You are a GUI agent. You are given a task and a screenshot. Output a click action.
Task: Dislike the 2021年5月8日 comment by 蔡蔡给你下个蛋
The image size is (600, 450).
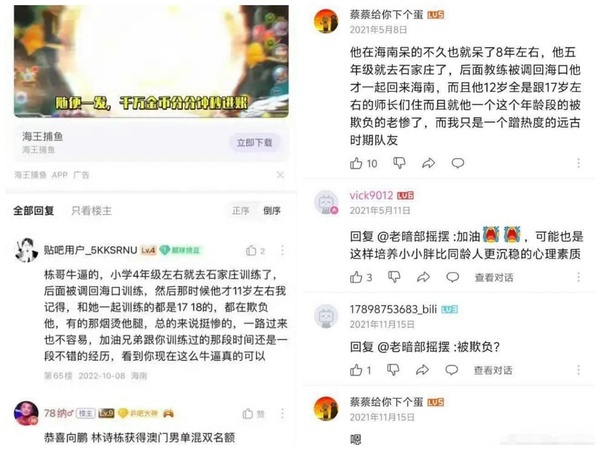[x=399, y=163]
